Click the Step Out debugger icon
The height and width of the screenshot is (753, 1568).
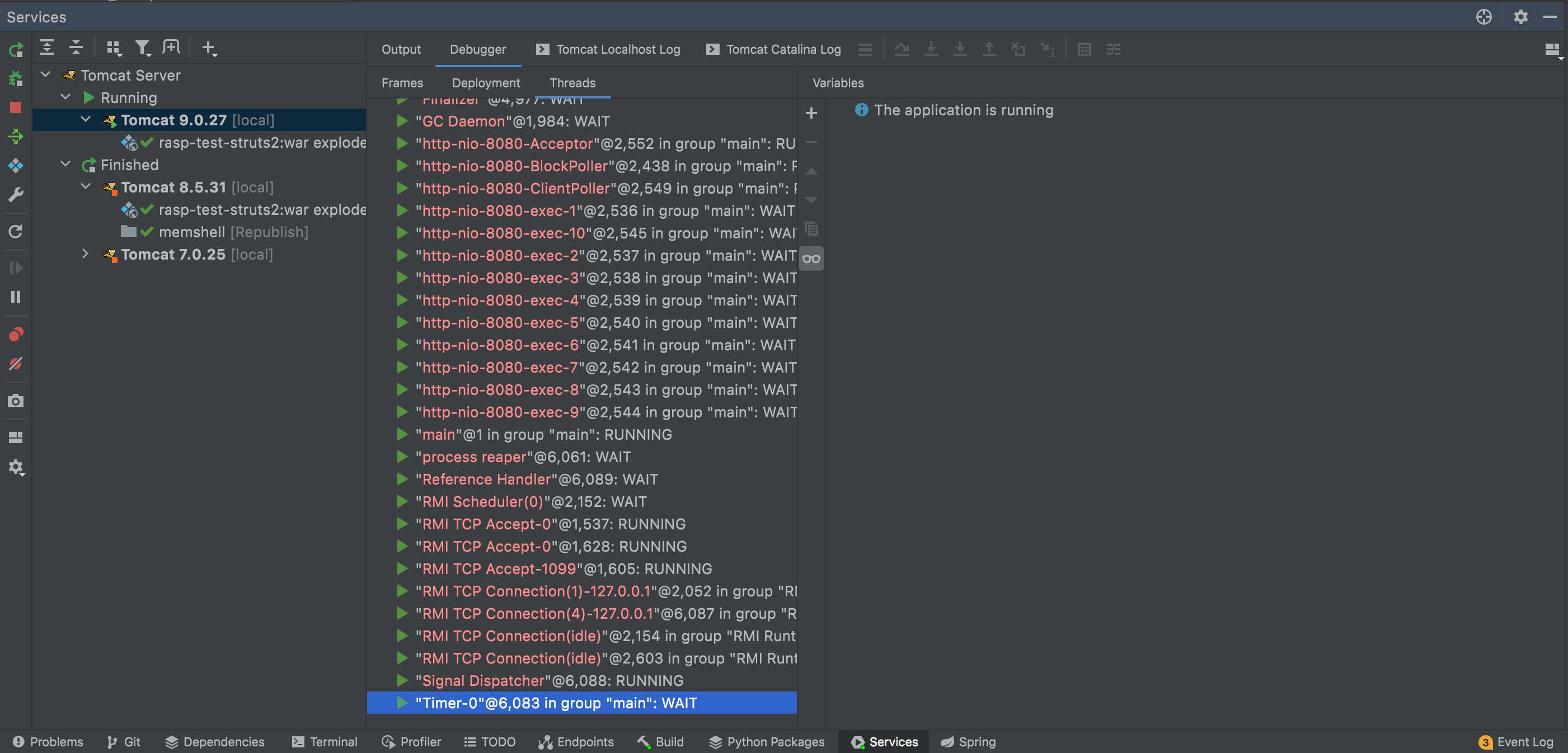tap(989, 49)
